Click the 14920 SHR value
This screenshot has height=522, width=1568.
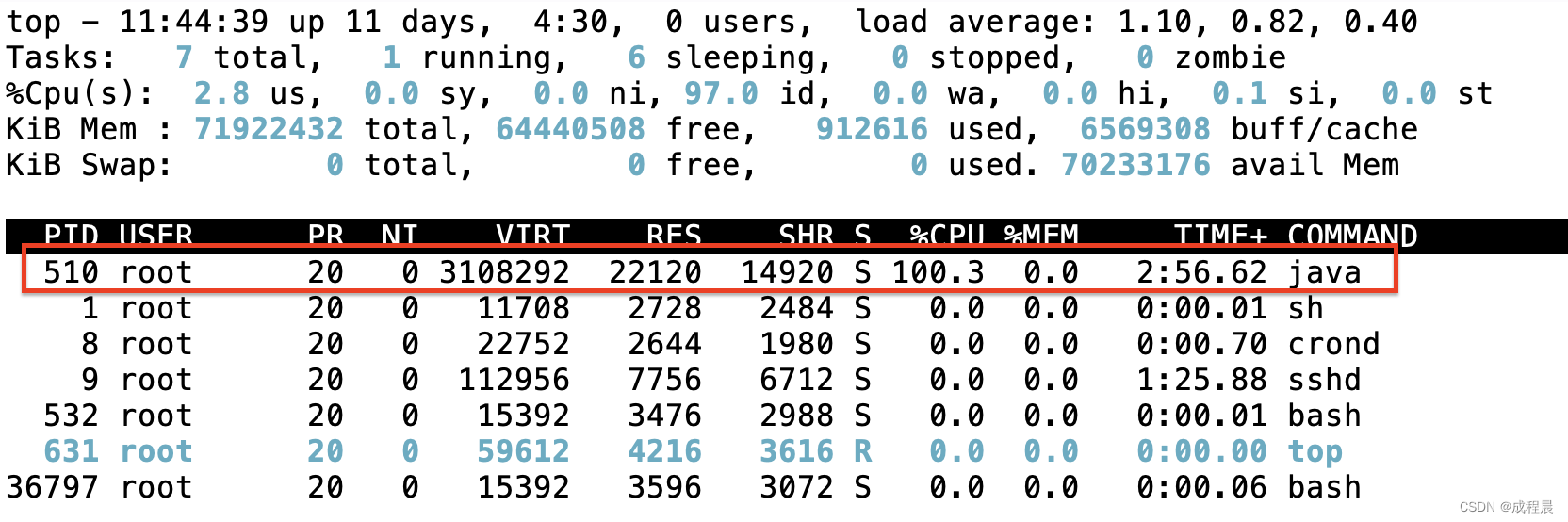[787, 272]
